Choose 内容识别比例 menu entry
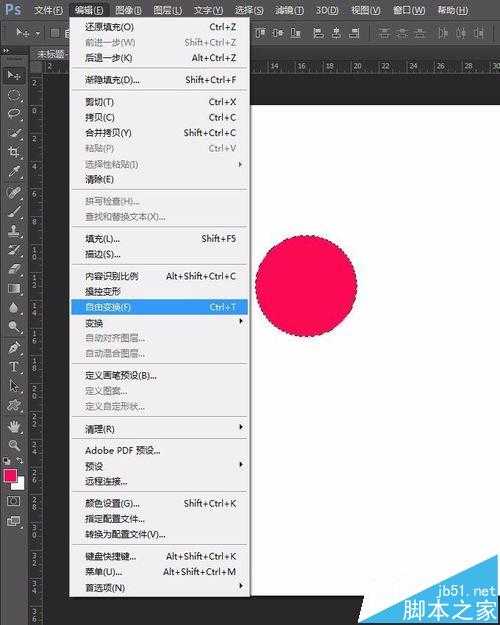The width and height of the screenshot is (500, 625). coord(159,276)
